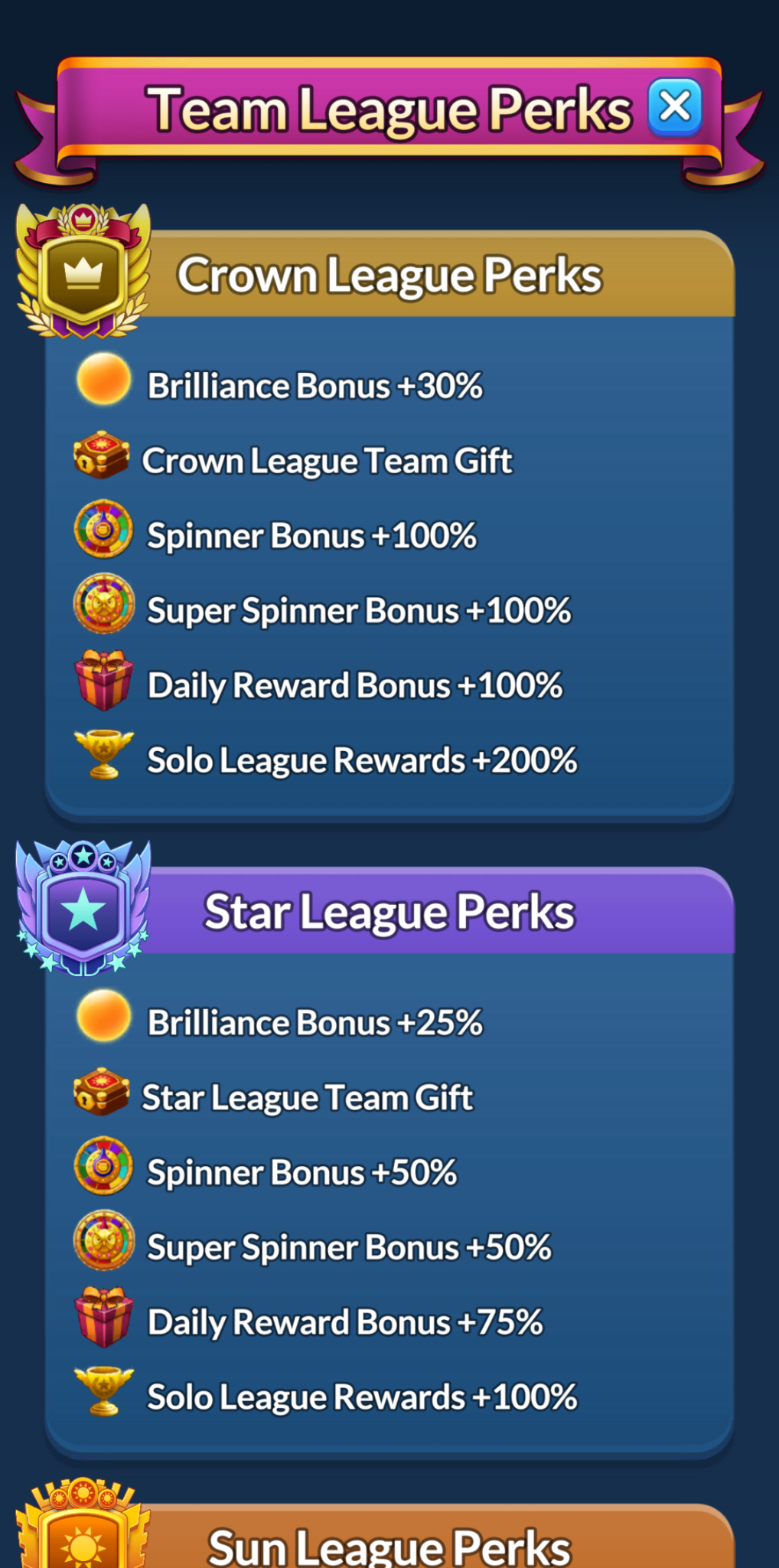
Task: Close the Team League Perks dialog
Action: pos(675,107)
